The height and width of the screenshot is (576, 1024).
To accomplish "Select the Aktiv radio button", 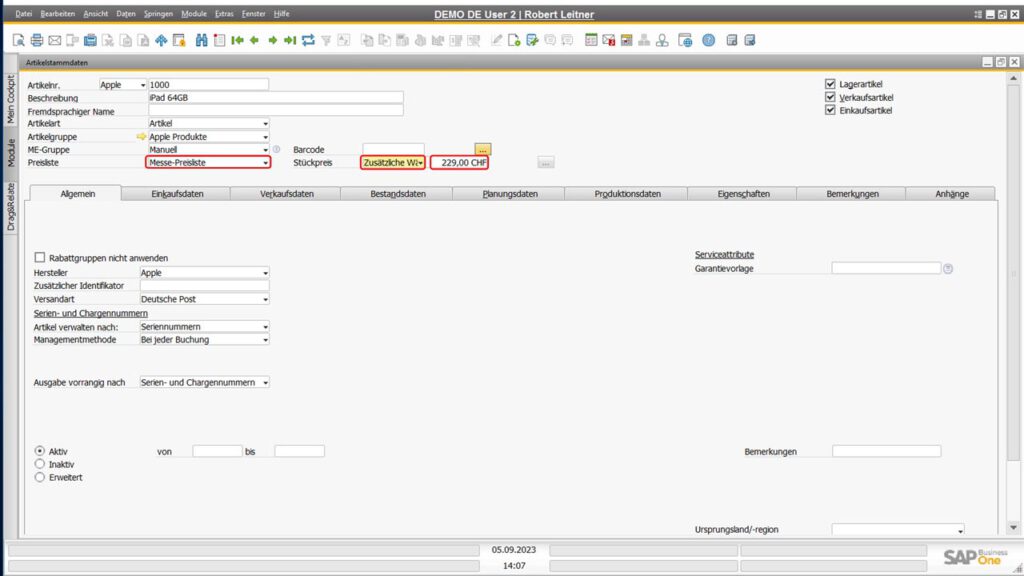I will 40,451.
